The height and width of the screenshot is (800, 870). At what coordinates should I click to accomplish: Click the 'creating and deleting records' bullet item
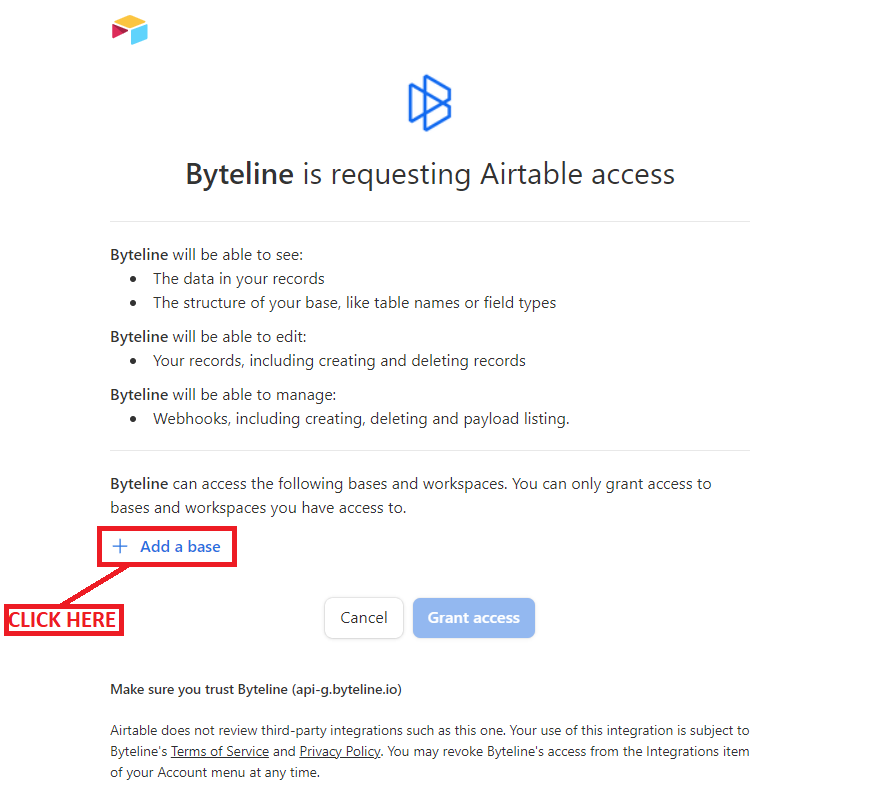tap(339, 360)
